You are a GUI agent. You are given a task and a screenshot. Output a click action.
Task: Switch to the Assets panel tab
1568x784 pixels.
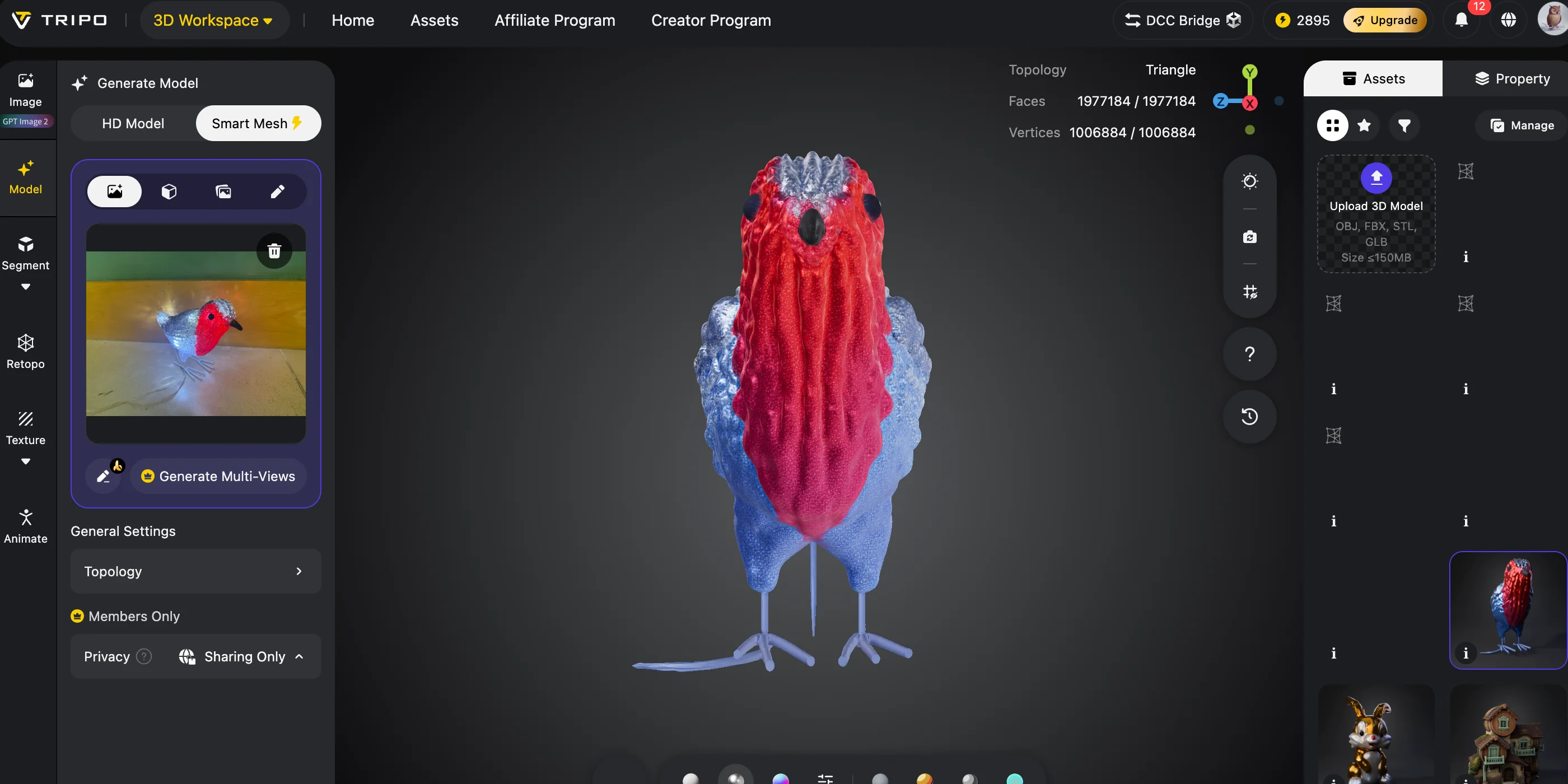click(x=1373, y=78)
